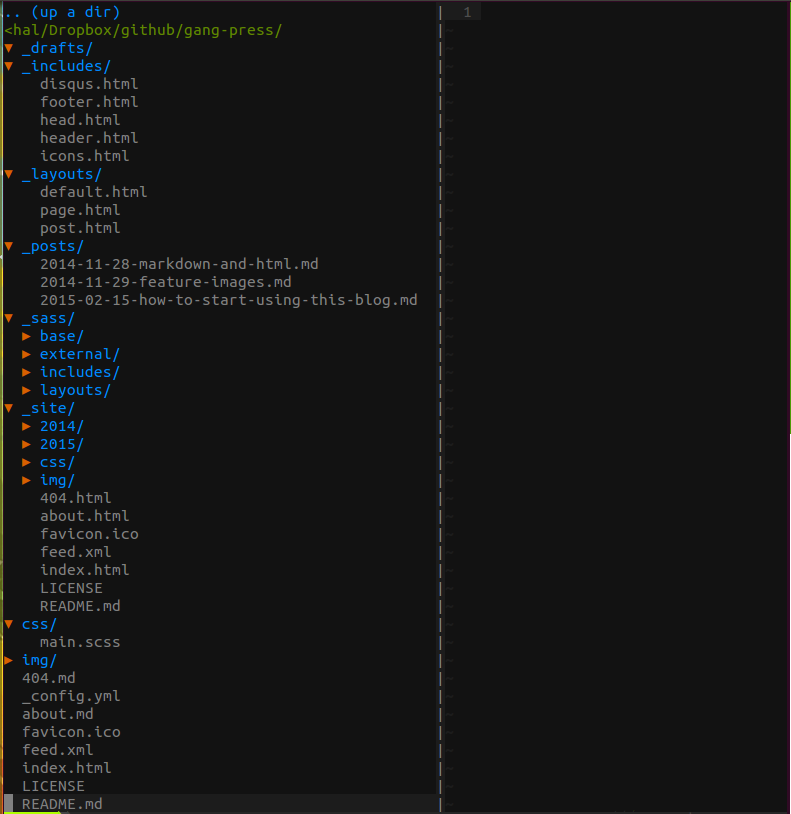The width and height of the screenshot is (791, 814).
Task: Select the _posts/ directory name
Action: click(53, 246)
